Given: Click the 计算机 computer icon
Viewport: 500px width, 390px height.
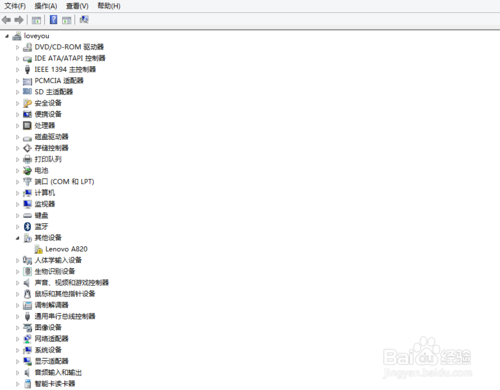Looking at the screenshot, I should pos(27,193).
